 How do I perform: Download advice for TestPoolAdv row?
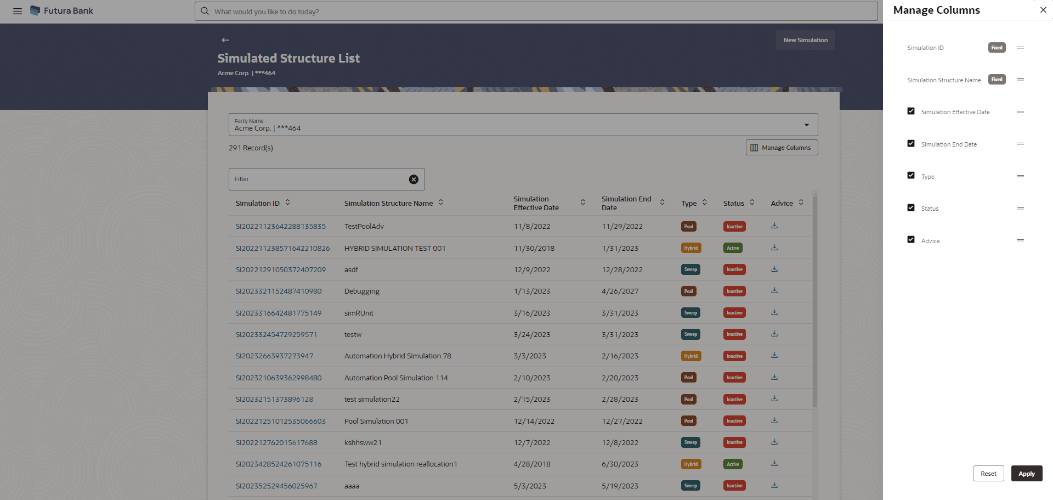(x=774, y=226)
